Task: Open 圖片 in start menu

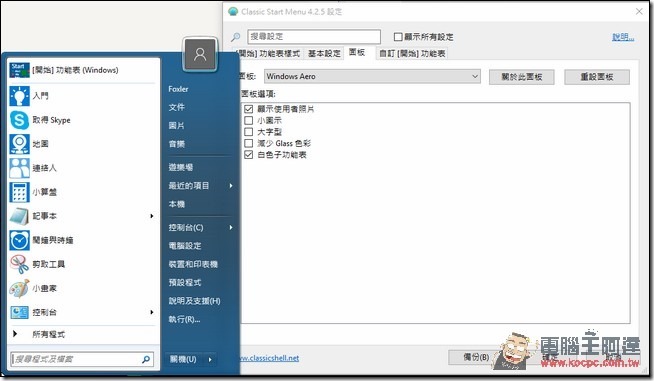Action: (x=176, y=126)
